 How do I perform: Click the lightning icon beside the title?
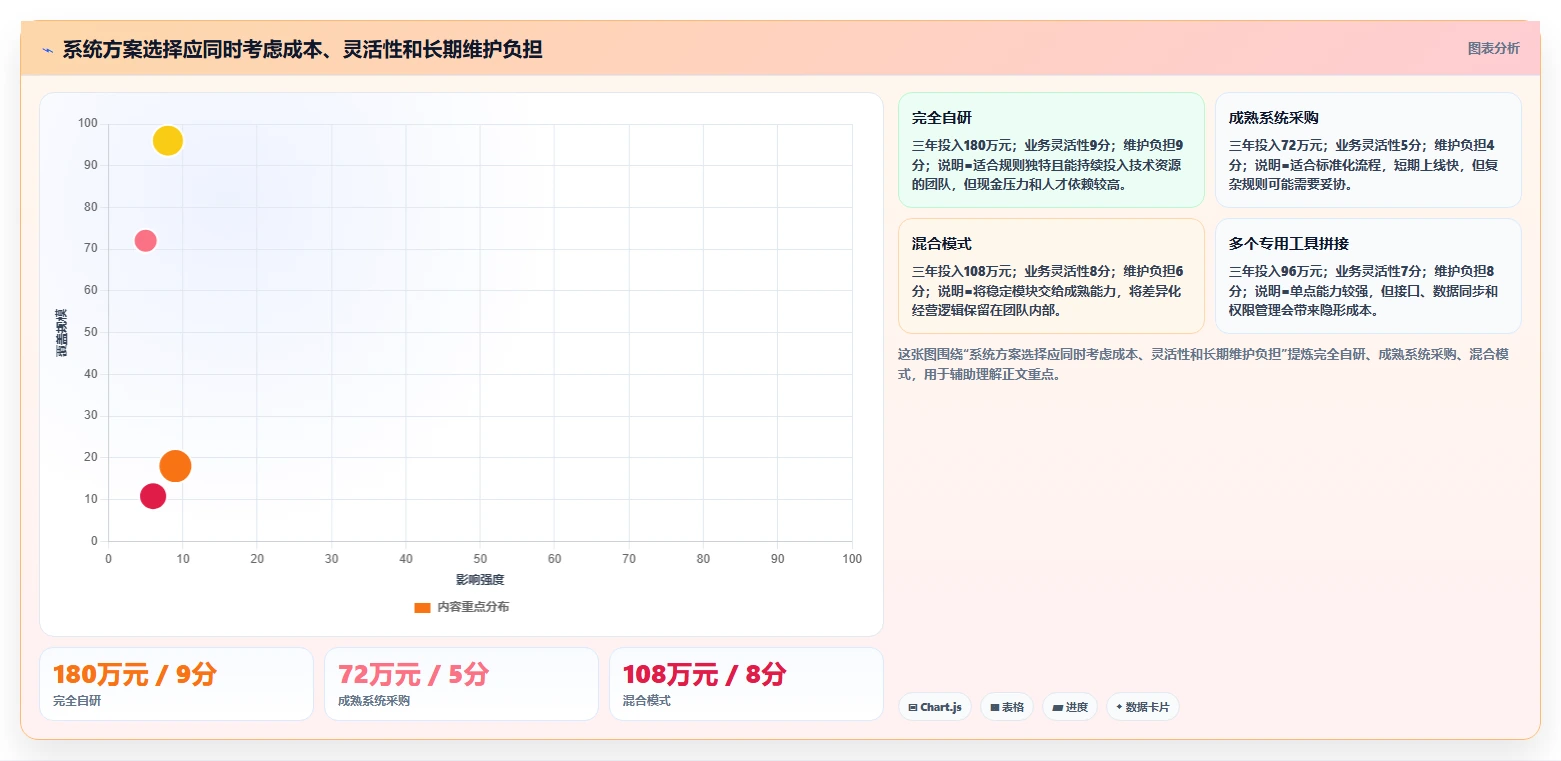47,50
